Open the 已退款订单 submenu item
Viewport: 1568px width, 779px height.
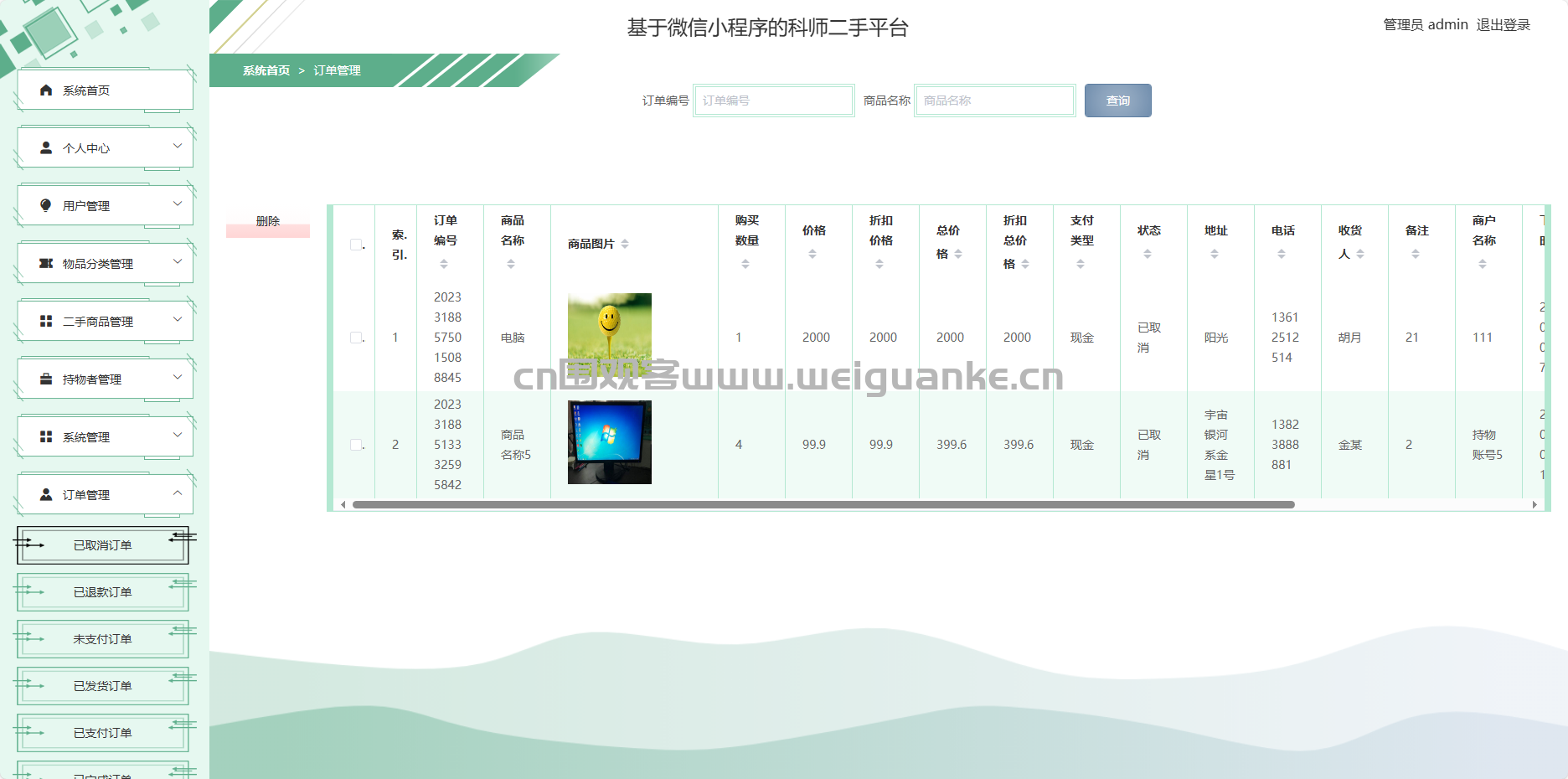[x=103, y=592]
